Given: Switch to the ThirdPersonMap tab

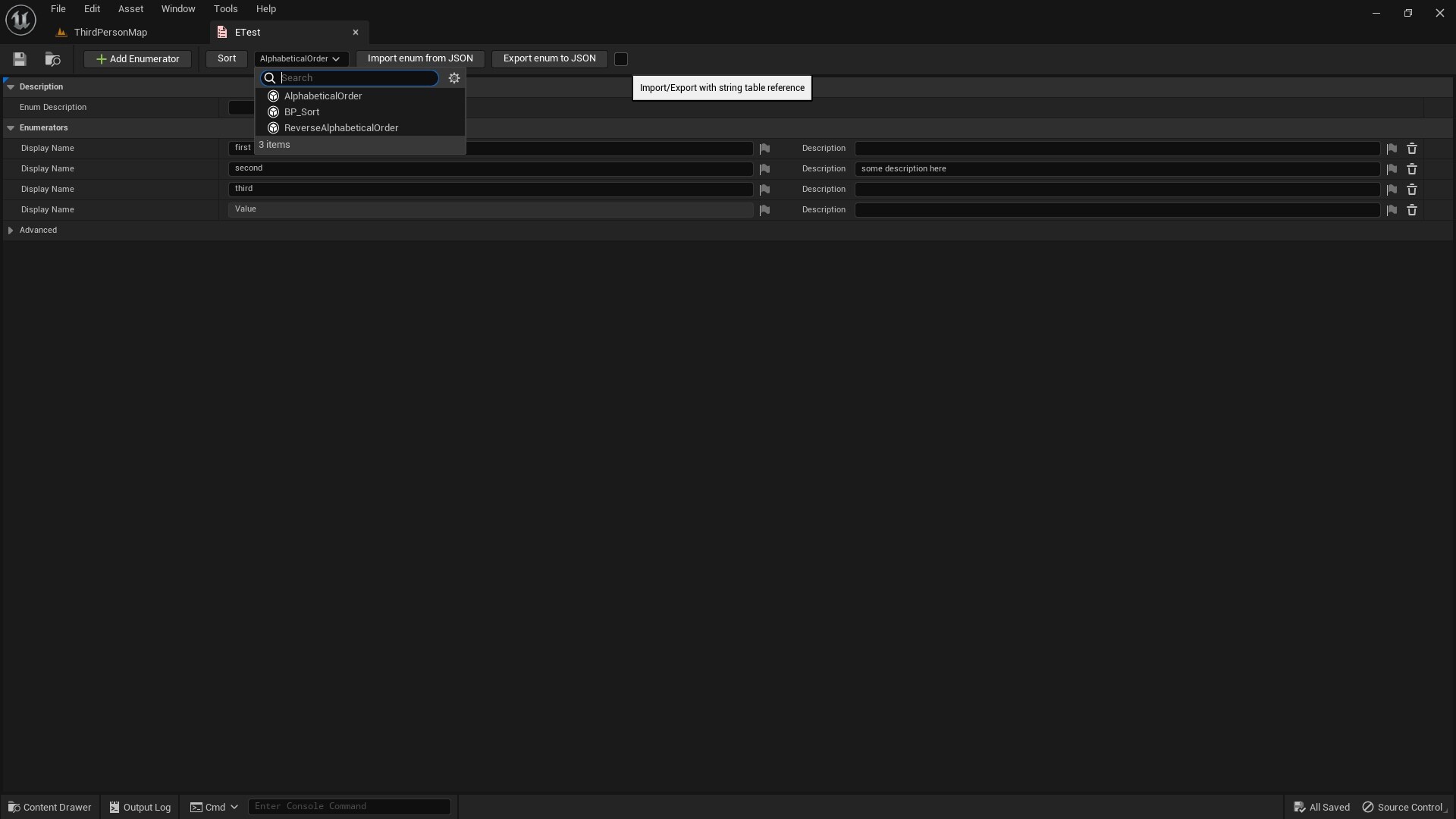Looking at the screenshot, I should [x=110, y=32].
